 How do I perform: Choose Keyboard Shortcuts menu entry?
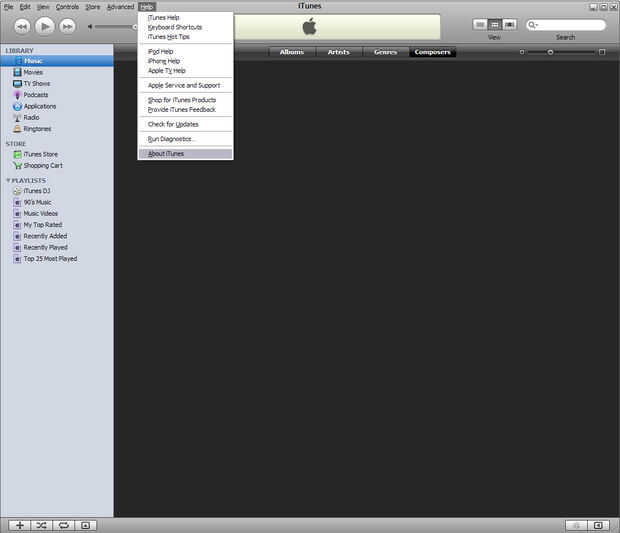[185, 27]
